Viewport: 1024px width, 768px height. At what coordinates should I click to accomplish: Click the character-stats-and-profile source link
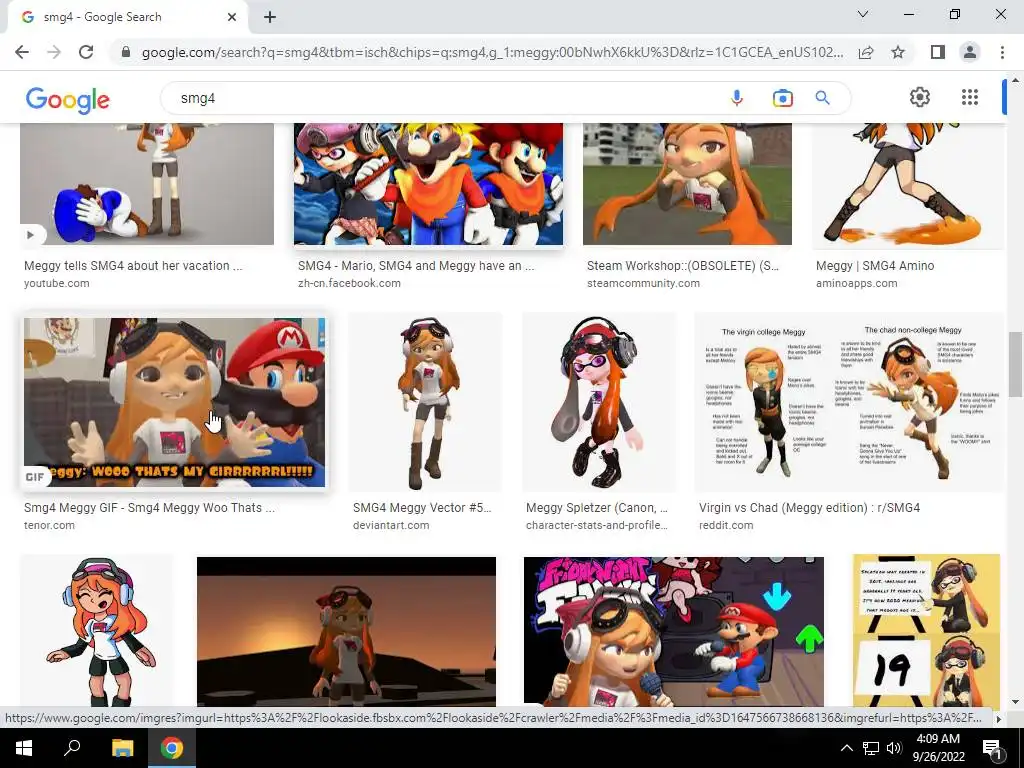click(597, 525)
